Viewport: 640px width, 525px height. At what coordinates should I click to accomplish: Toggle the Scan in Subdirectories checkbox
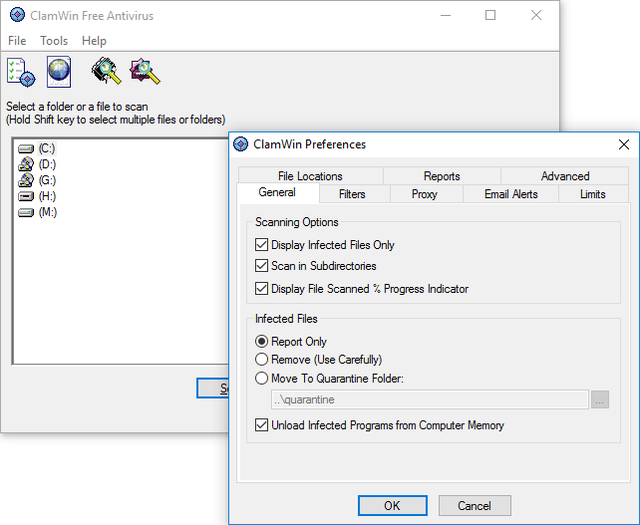(262, 267)
